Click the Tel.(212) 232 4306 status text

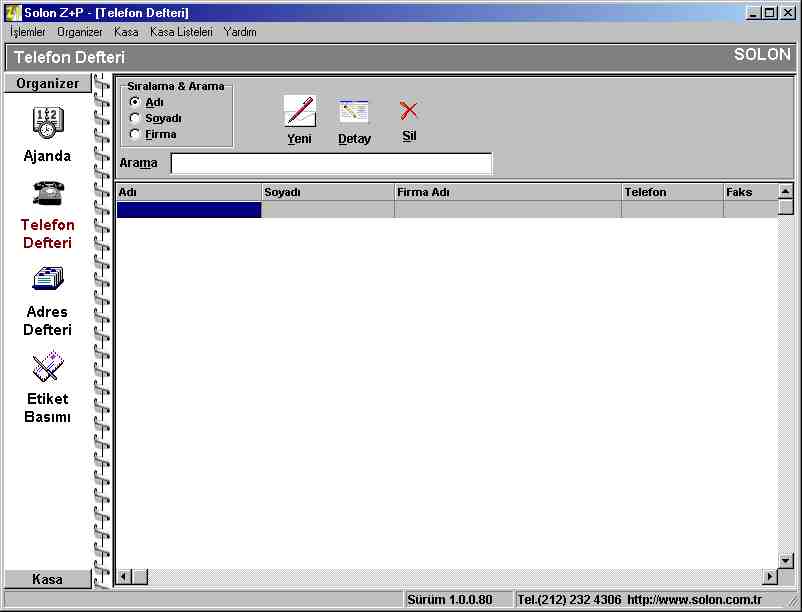(569, 600)
